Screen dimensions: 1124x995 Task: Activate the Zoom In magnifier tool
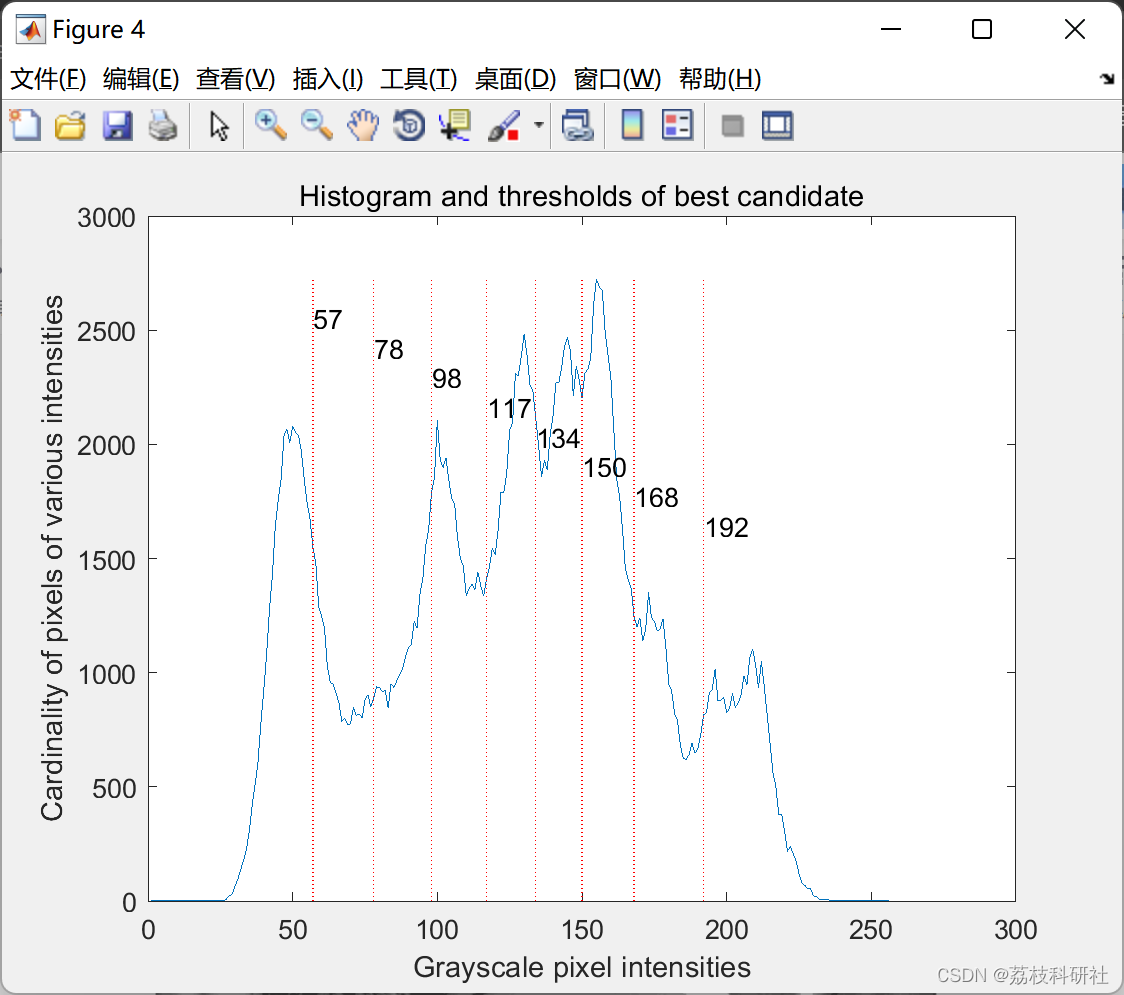click(x=270, y=125)
